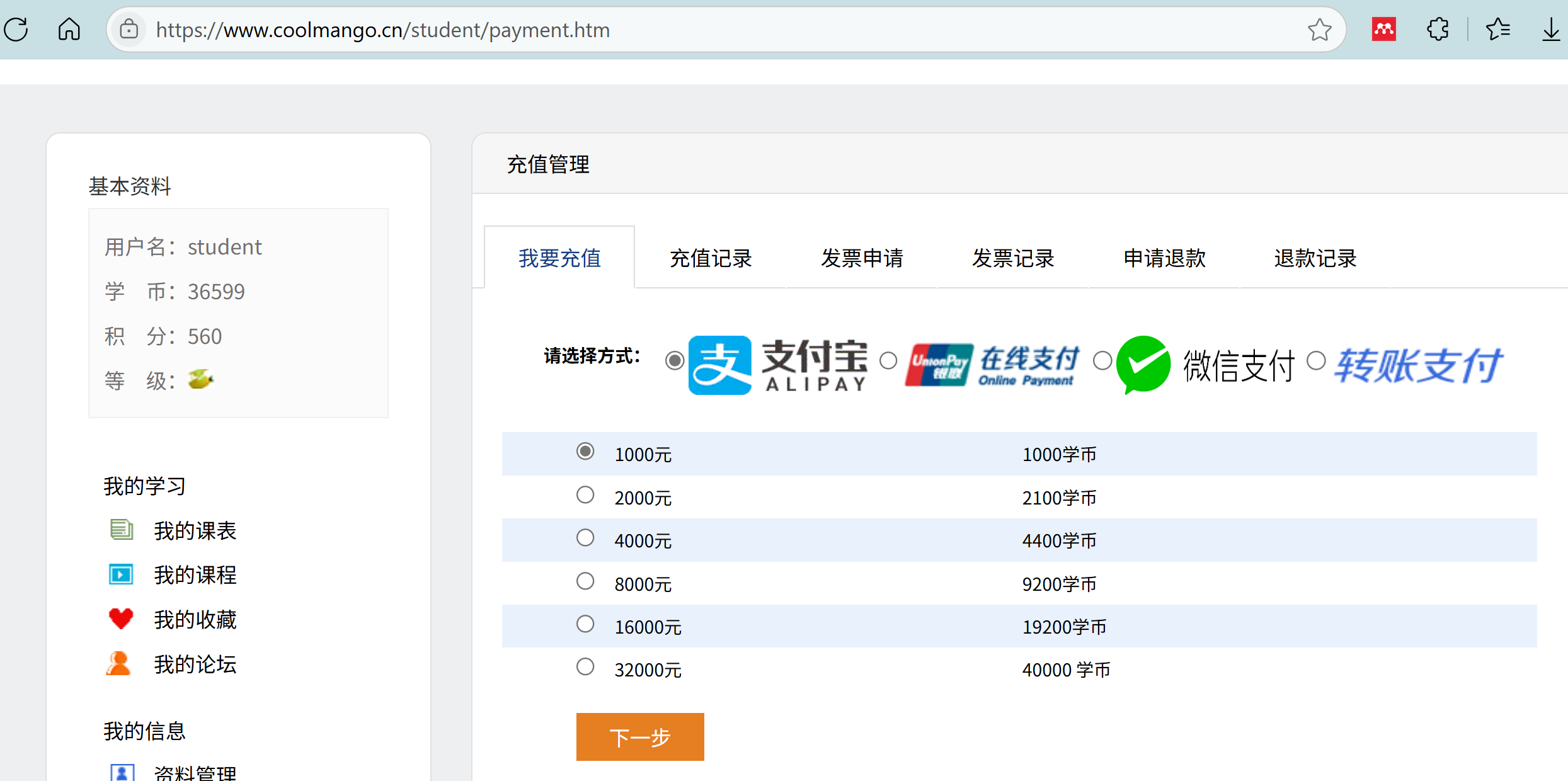Click the 我的课程 video icon
This screenshot has height=781, width=1568.
point(121,575)
